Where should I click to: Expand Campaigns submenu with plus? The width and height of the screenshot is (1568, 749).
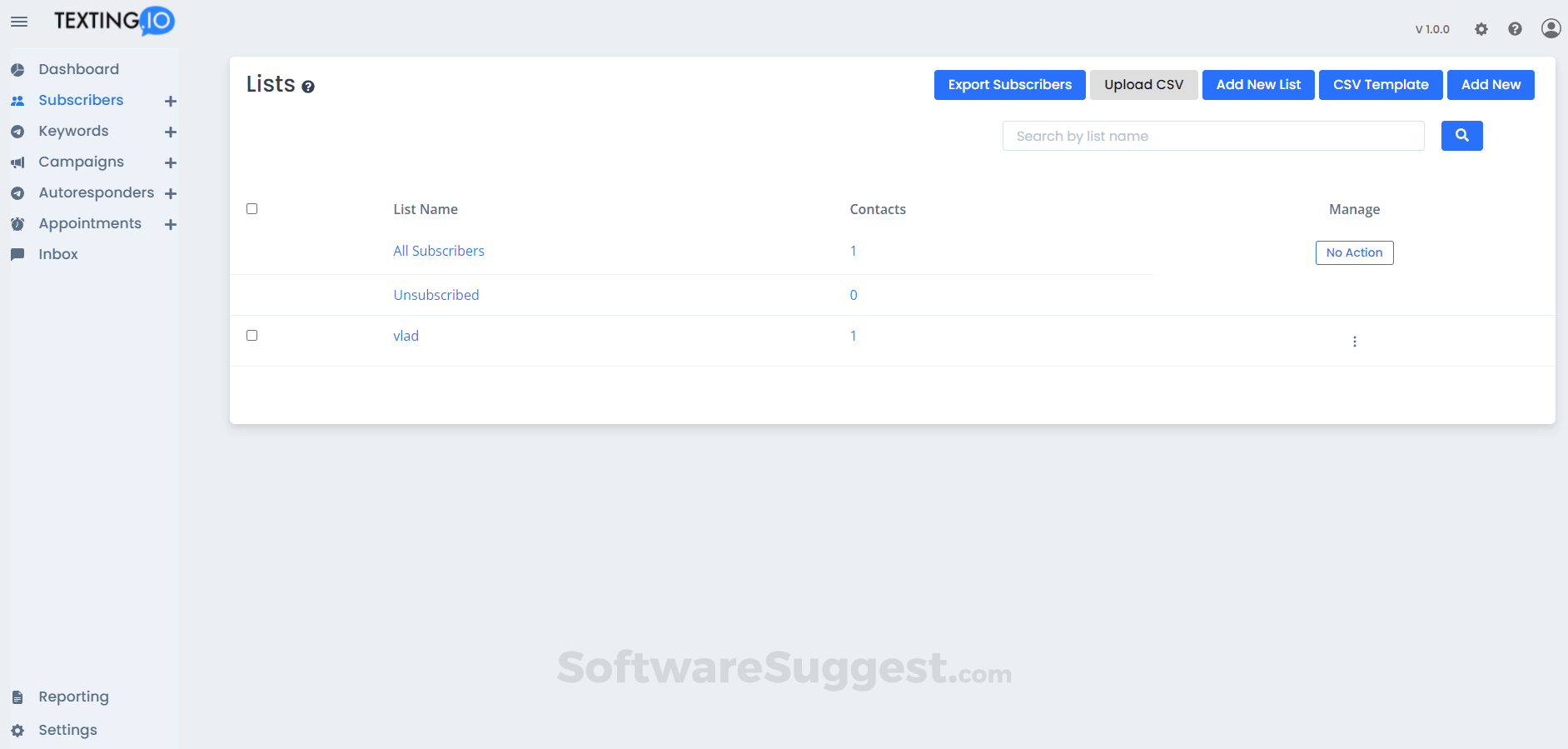(x=171, y=162)
